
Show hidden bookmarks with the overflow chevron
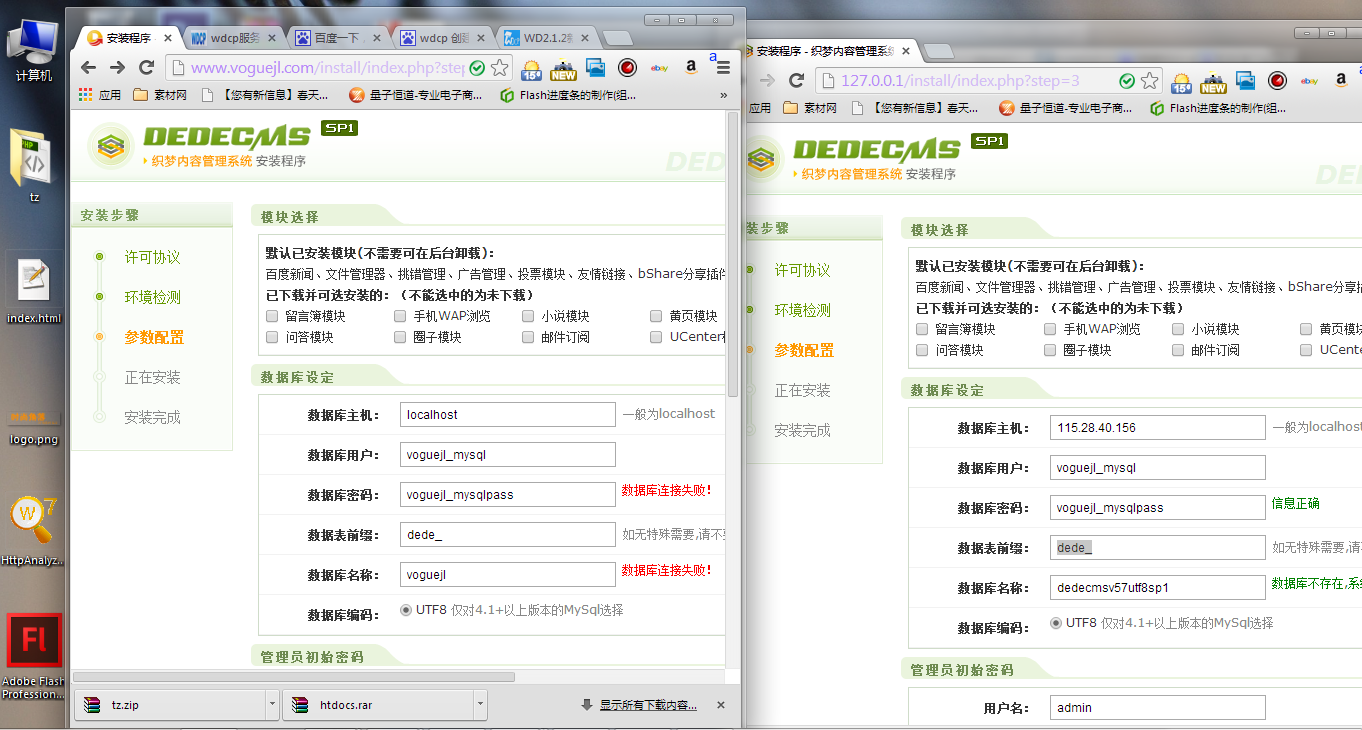[x=723, y=95]
